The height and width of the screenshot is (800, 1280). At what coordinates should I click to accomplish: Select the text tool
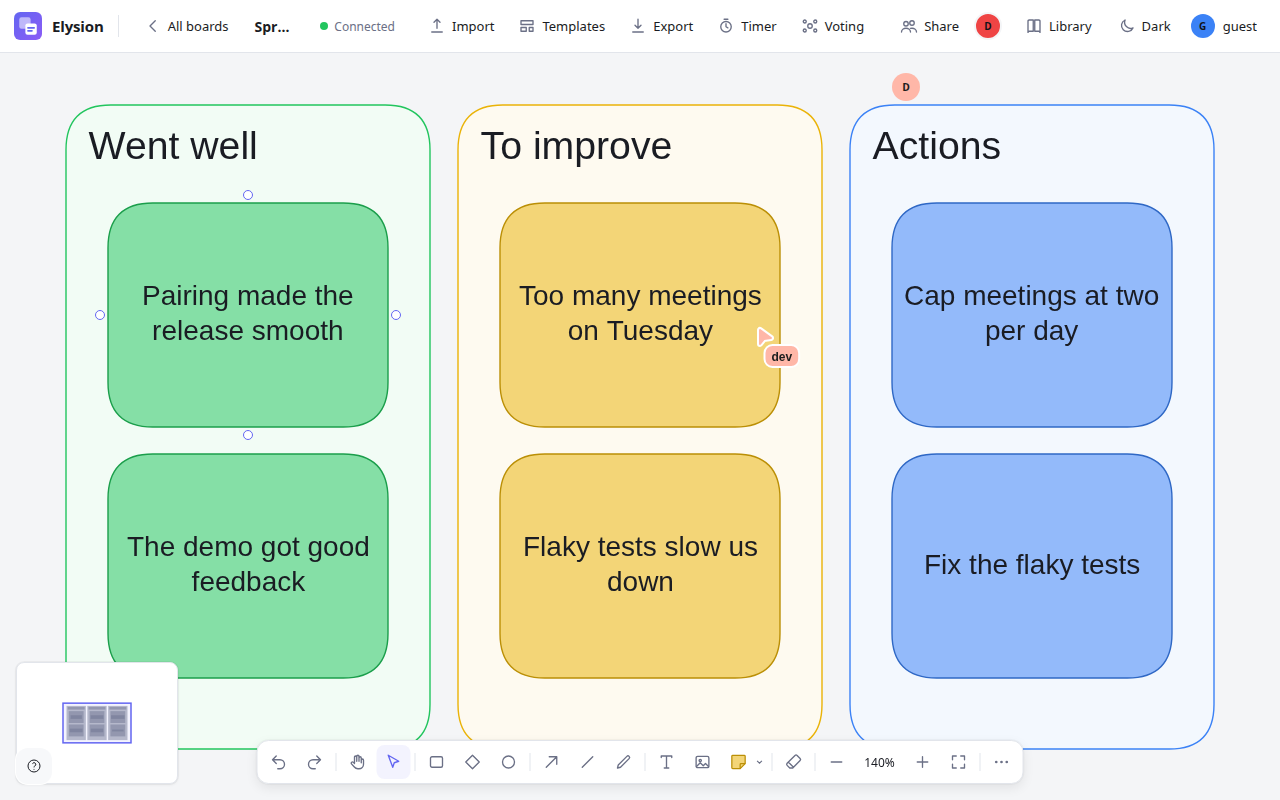point(666,762)
